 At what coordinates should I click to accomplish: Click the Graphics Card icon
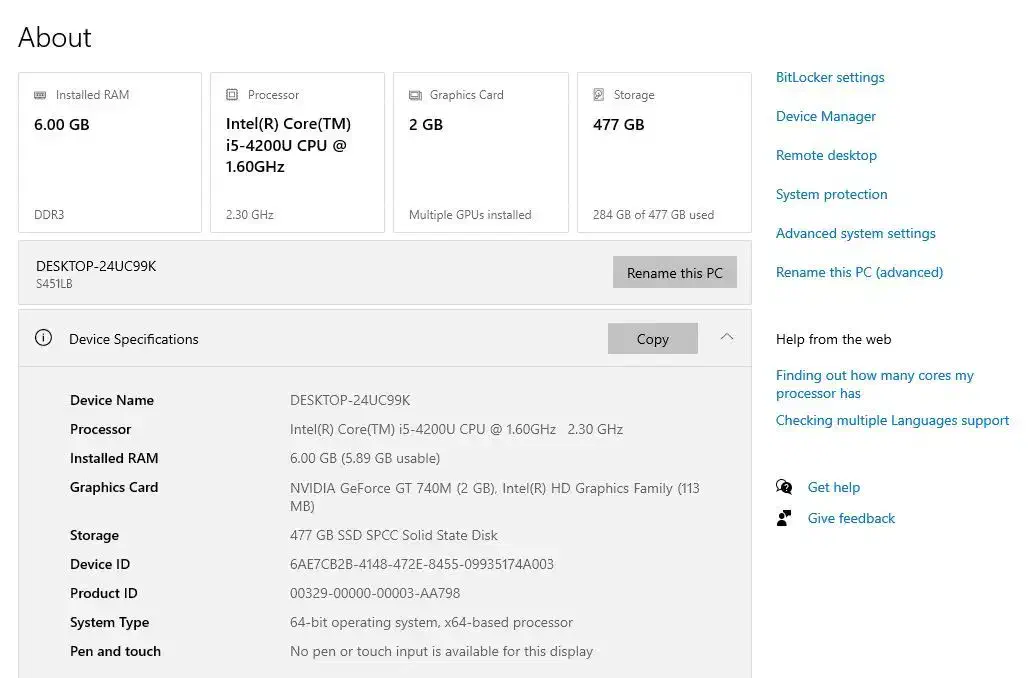pyautogui.click(x=415, y=95)
